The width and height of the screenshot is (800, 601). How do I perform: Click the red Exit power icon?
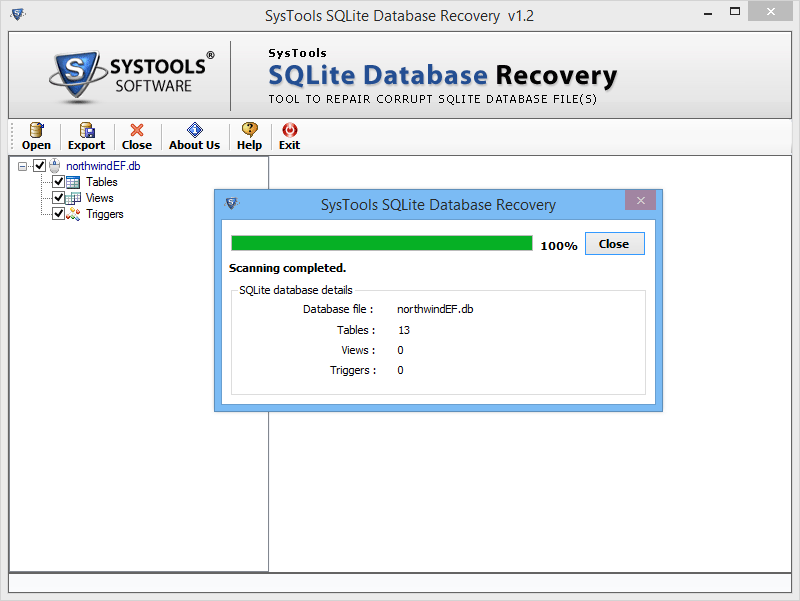click(289, 130)
